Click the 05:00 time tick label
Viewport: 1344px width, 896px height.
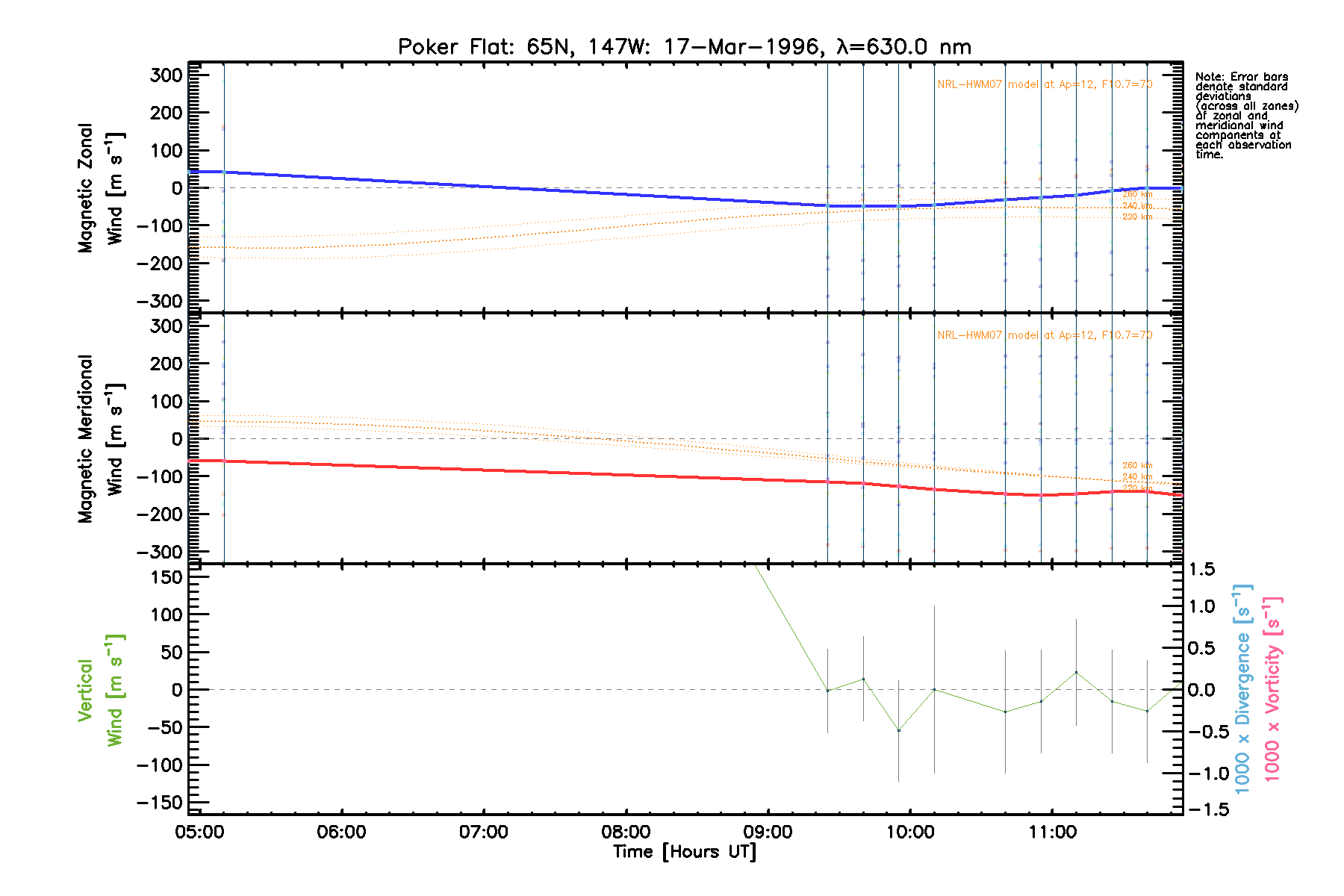pos(199,832)
